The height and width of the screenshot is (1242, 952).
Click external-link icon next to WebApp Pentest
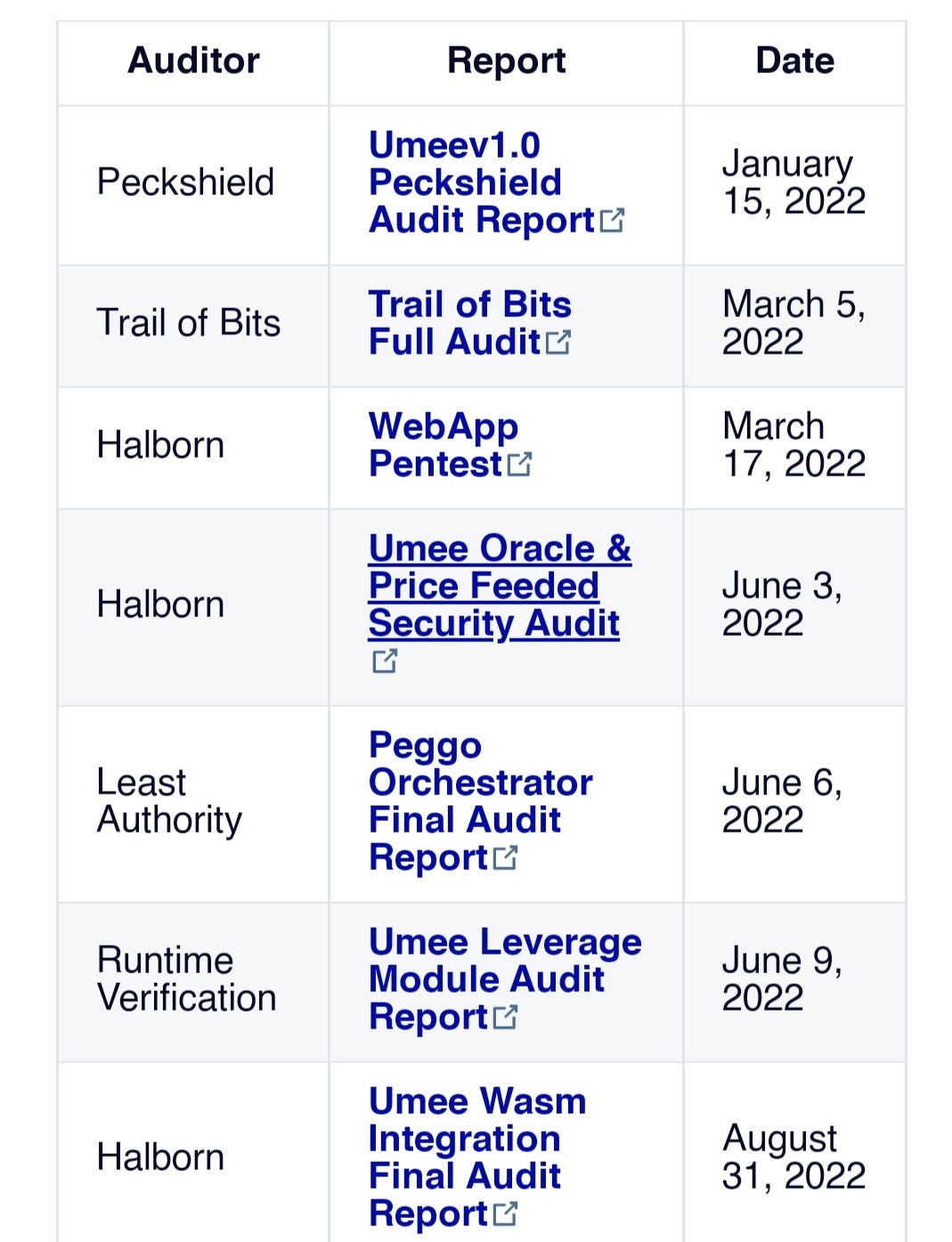pos(519,464)
